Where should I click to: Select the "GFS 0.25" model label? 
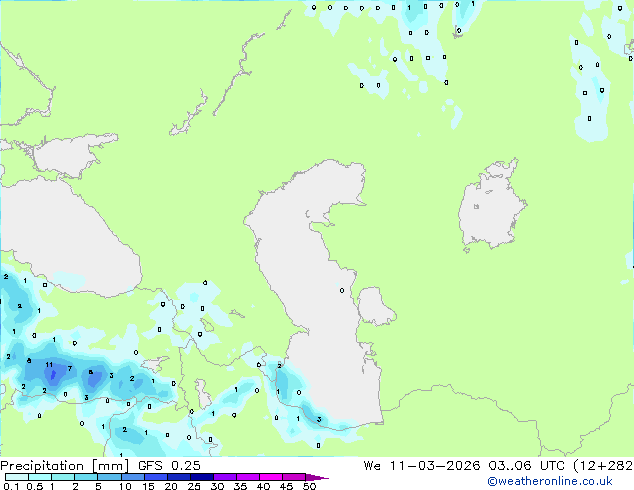[169, 466]
